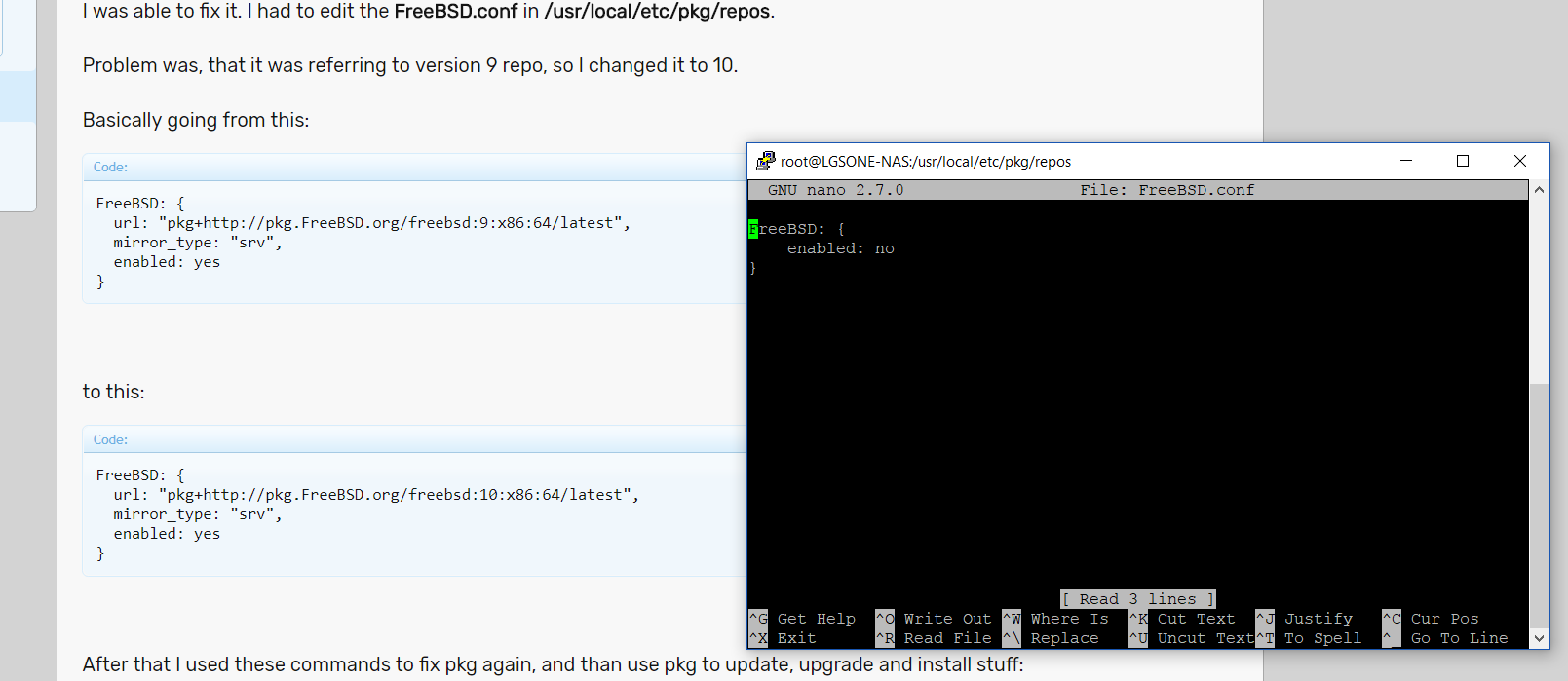Click url line with freebsd:9 in code block
This screenshot has width=1568, height=681.
click(372, 223)
